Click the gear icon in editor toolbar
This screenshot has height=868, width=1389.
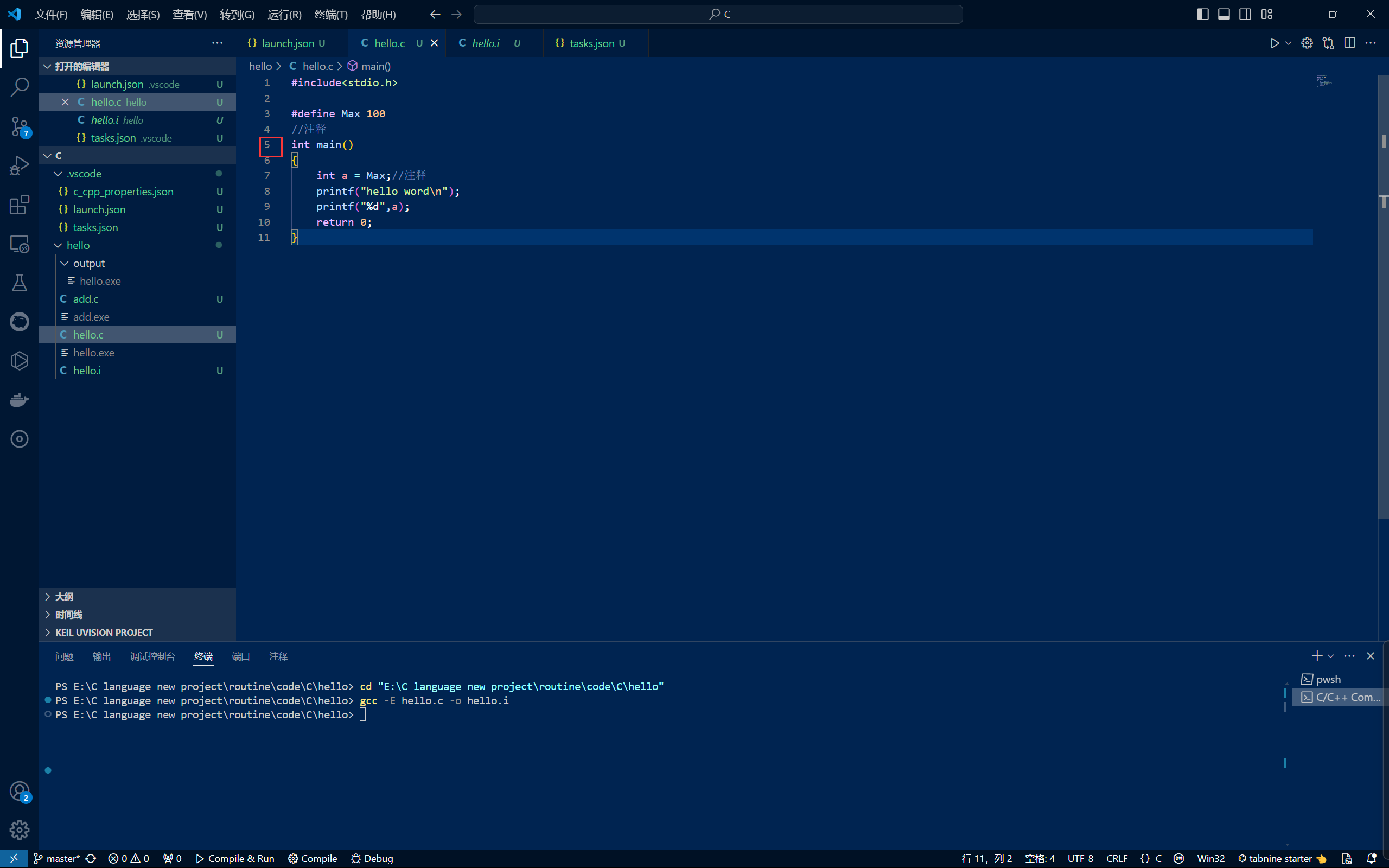coord(1307,43)
